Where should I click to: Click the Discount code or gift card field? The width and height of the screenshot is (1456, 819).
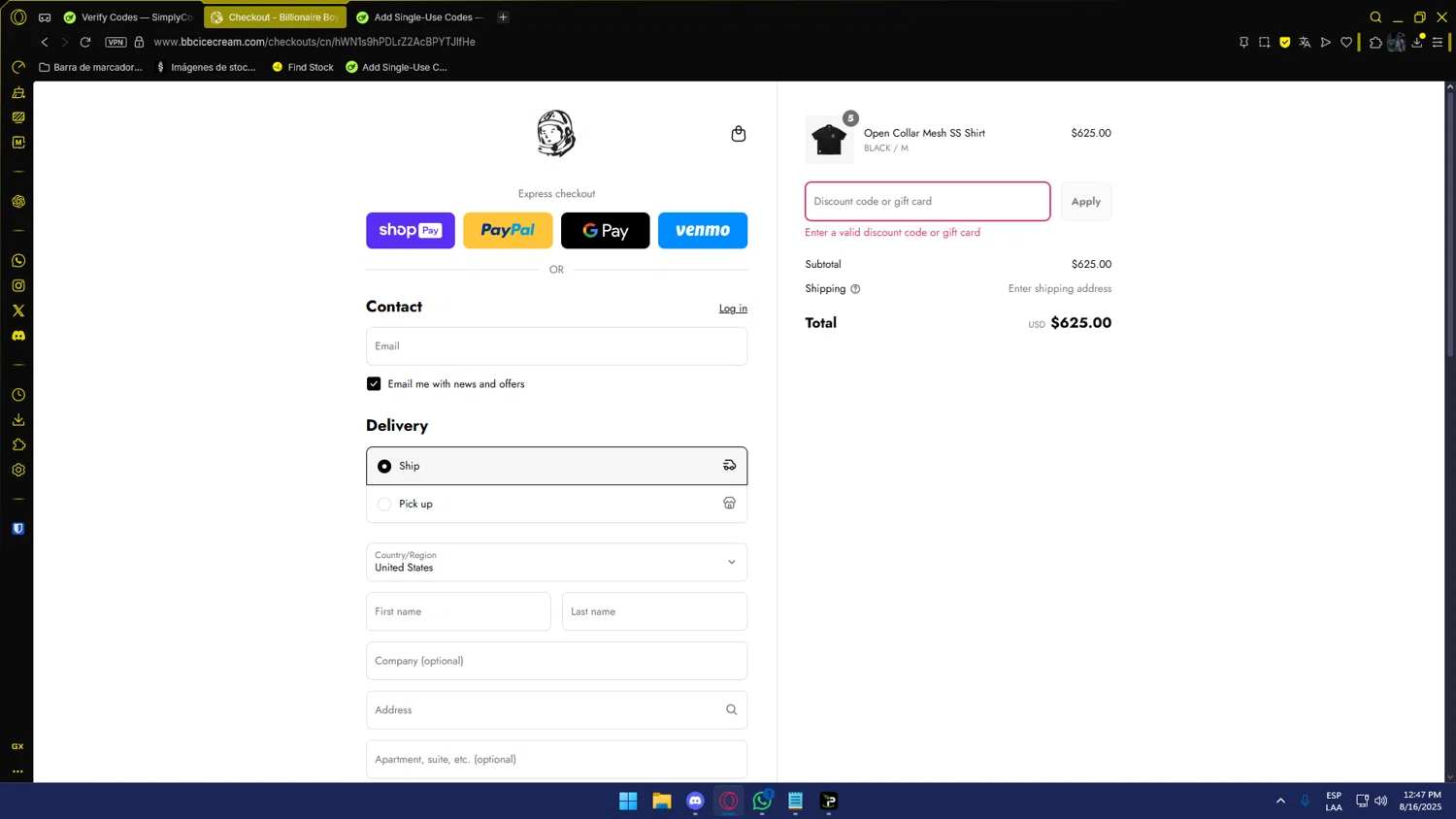pyautogui.click(x=927, y=202)
